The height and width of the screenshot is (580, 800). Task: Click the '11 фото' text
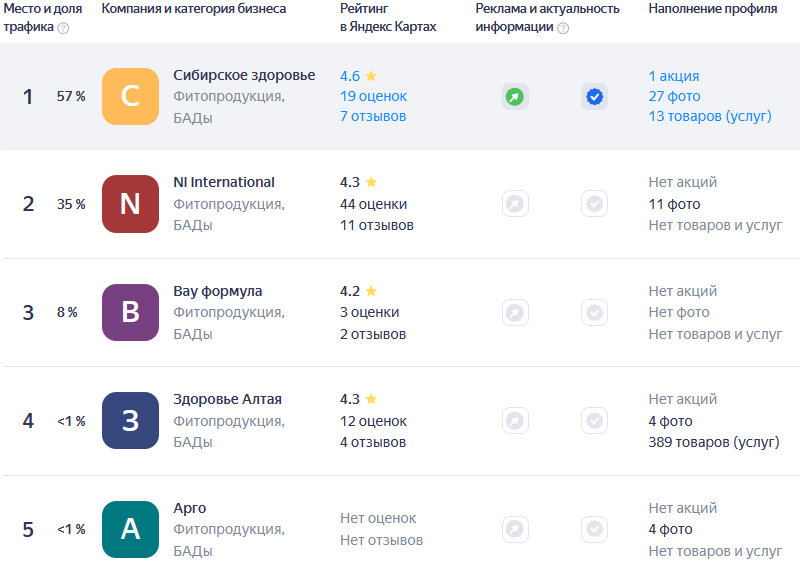(674, 204)
